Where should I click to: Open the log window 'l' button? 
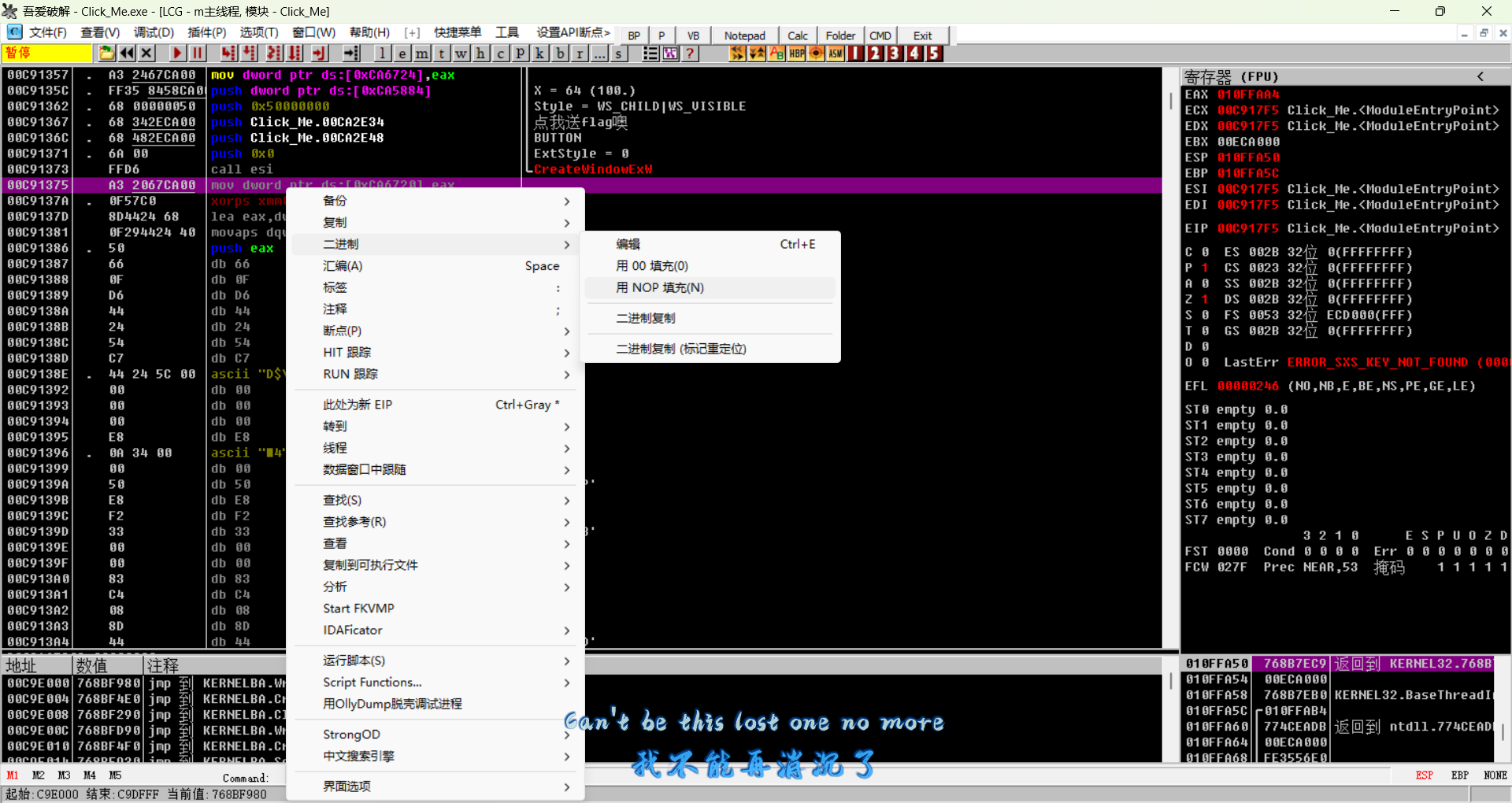coord(382,53)
